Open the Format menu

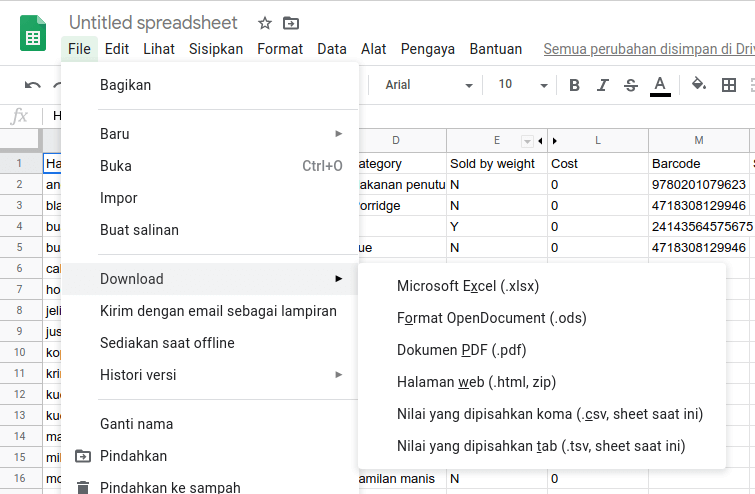point(280,49)
